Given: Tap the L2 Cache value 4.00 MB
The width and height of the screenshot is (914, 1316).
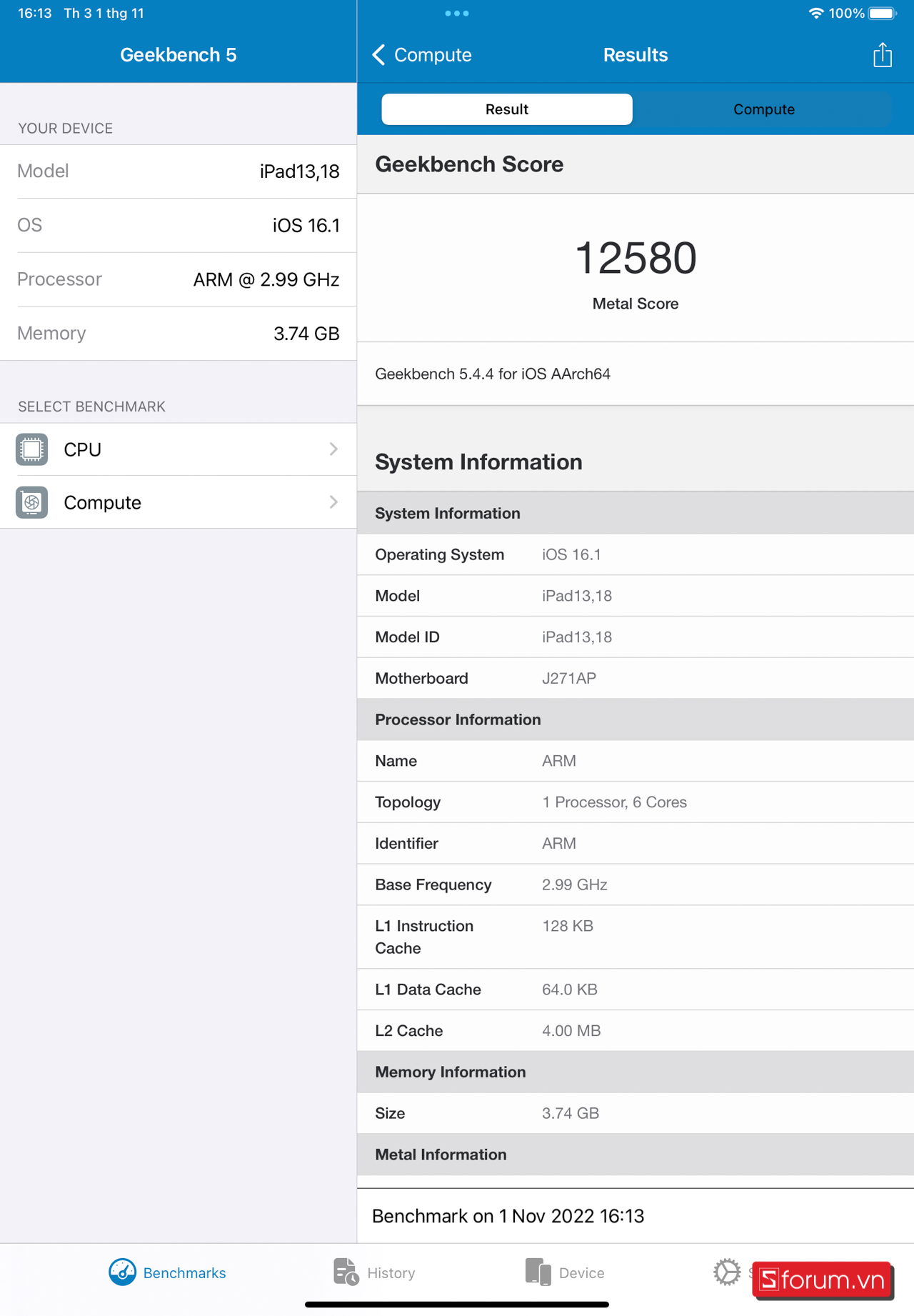Looking at the screenshot, I should [x=571, y=1031].
